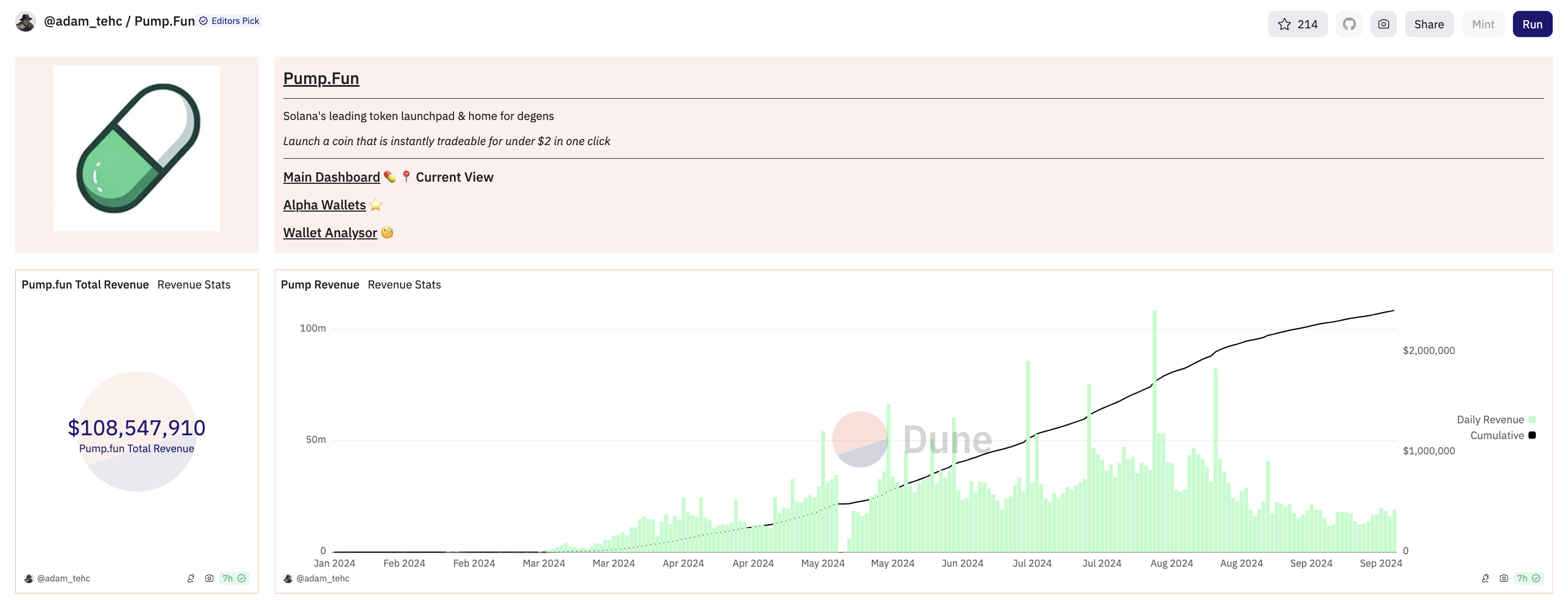The width and height of the screenshot is (1568, 600).
Task: Toggle Daily Revenue series in legend
Action: point(1489,419)
